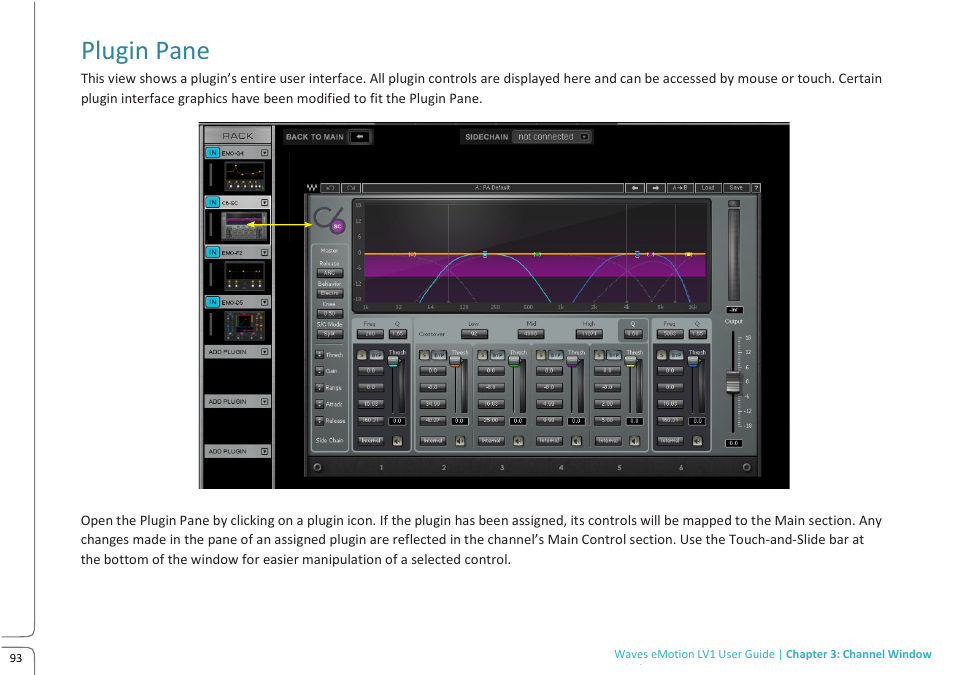
Task: Click the Undo button in plugin toolbar
Action: [x=330, y=188]
